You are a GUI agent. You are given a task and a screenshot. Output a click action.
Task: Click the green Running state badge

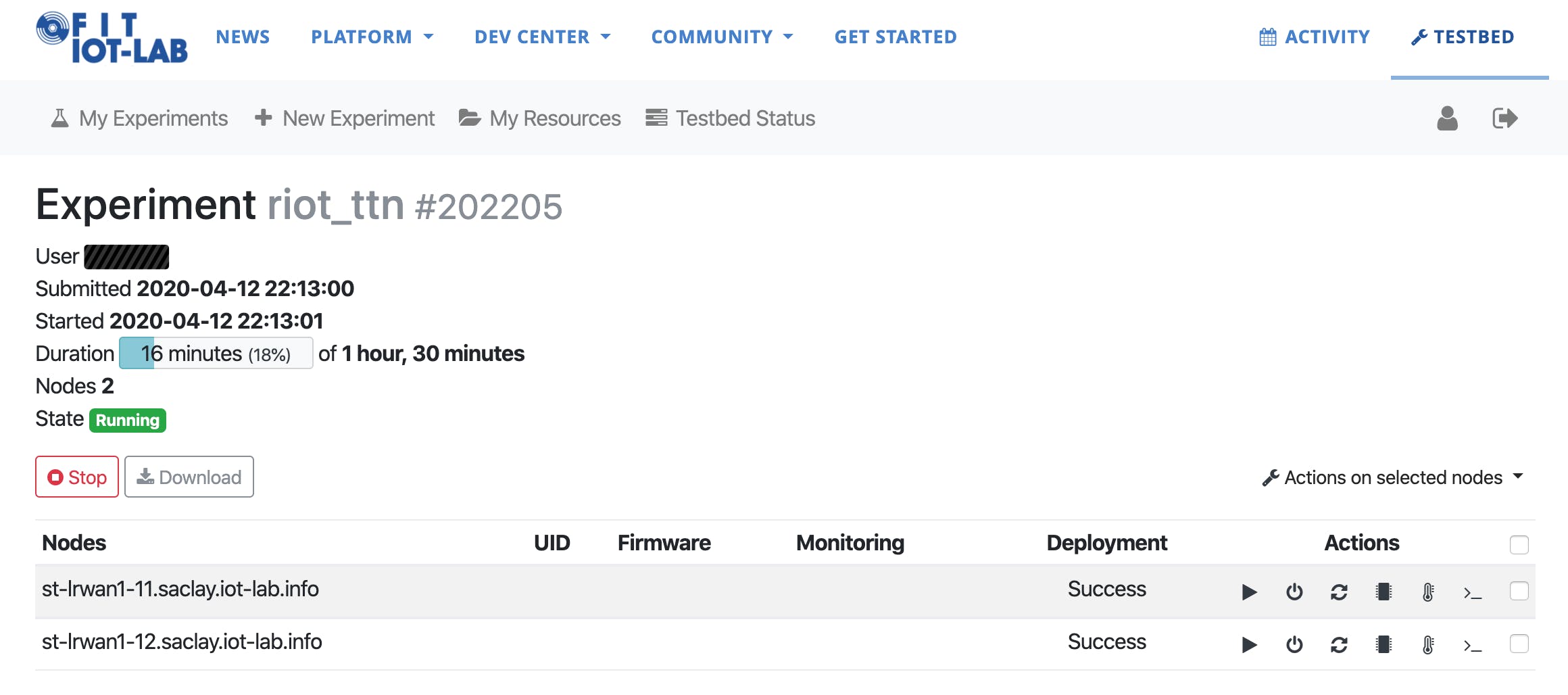(x=128, y=420)
